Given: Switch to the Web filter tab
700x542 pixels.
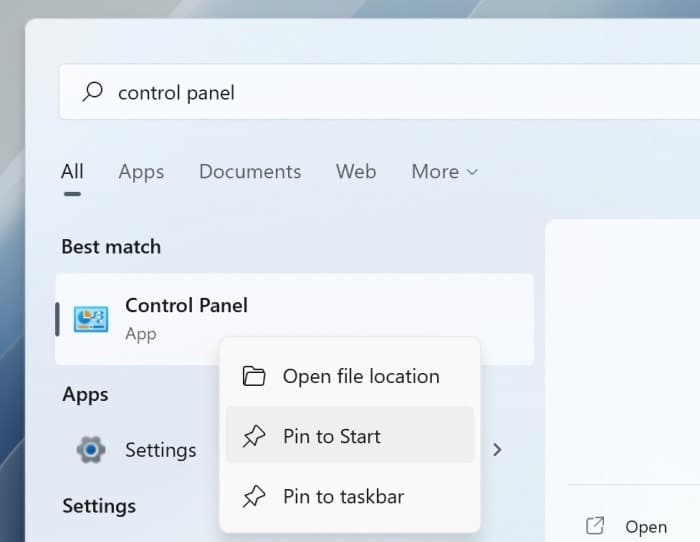Looking at the screenshot, I should point(356,171).
